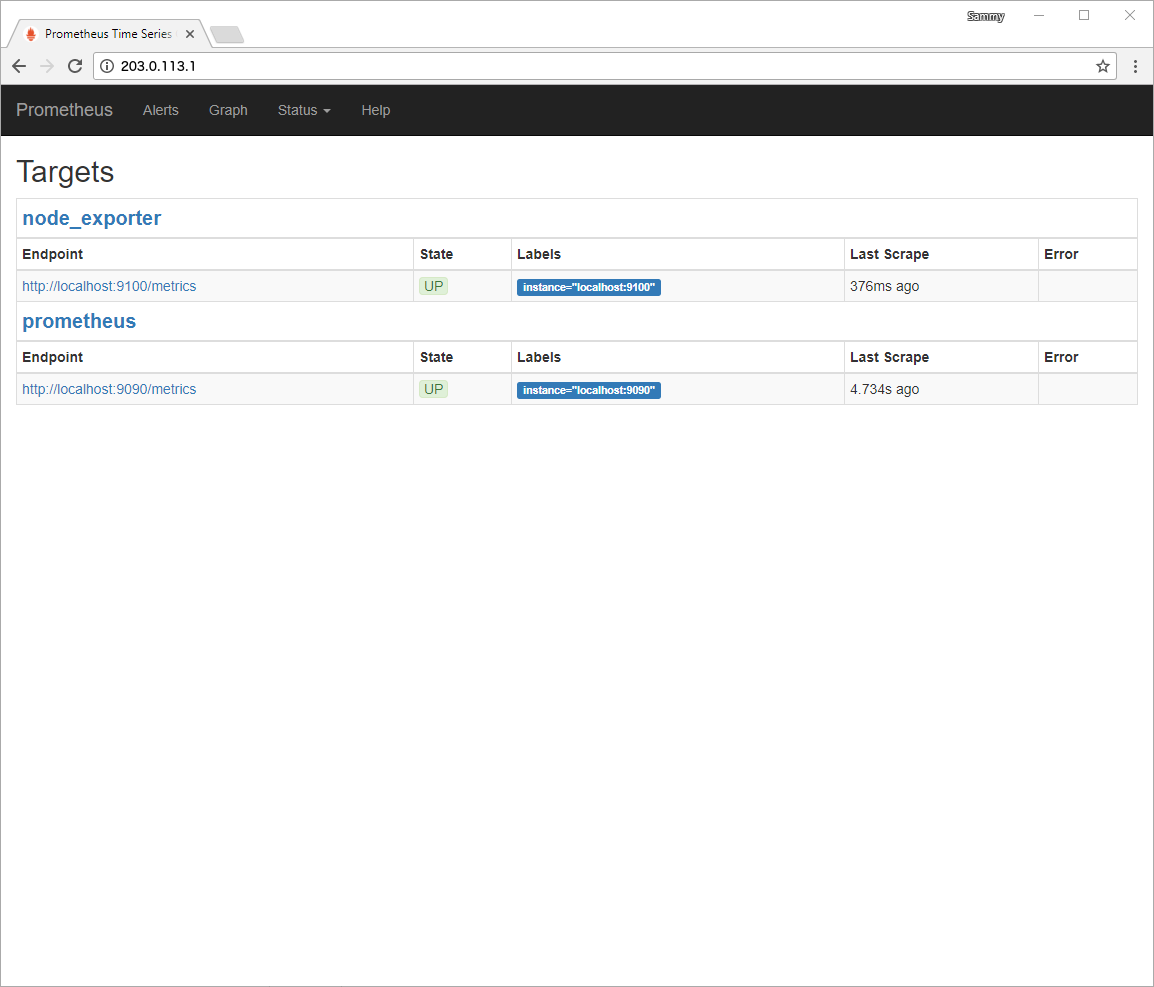The image size is (1154, 987).
Task: Open the localhost:9090 metrics endpoint link
Action: coord(109,389)
